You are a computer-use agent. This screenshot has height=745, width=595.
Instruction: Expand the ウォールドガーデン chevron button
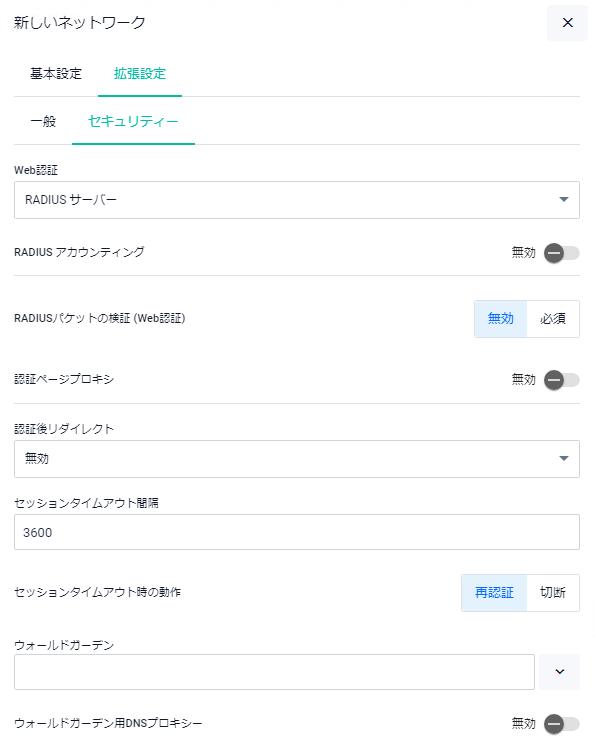click(559, 671)
